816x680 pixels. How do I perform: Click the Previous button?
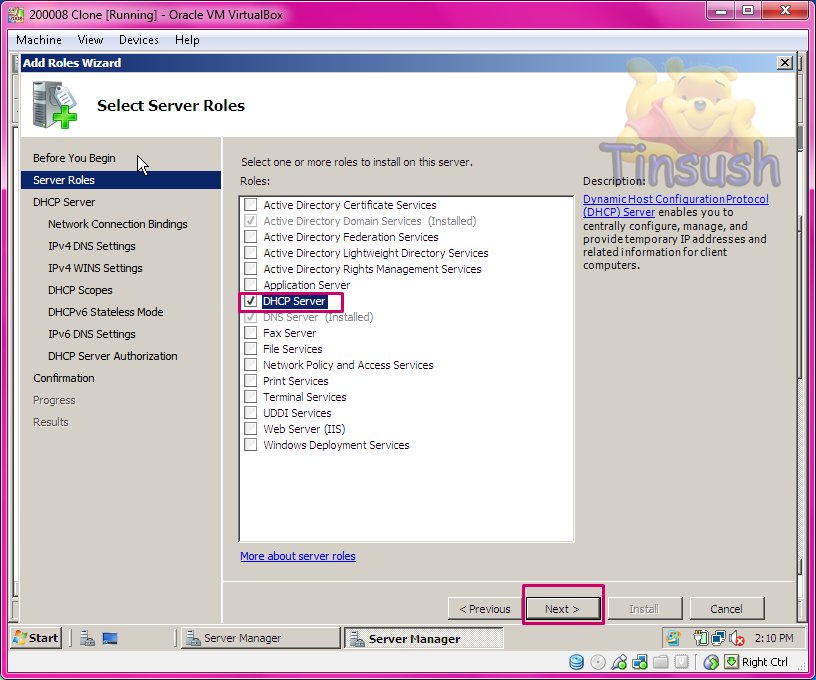coord(485,609)
